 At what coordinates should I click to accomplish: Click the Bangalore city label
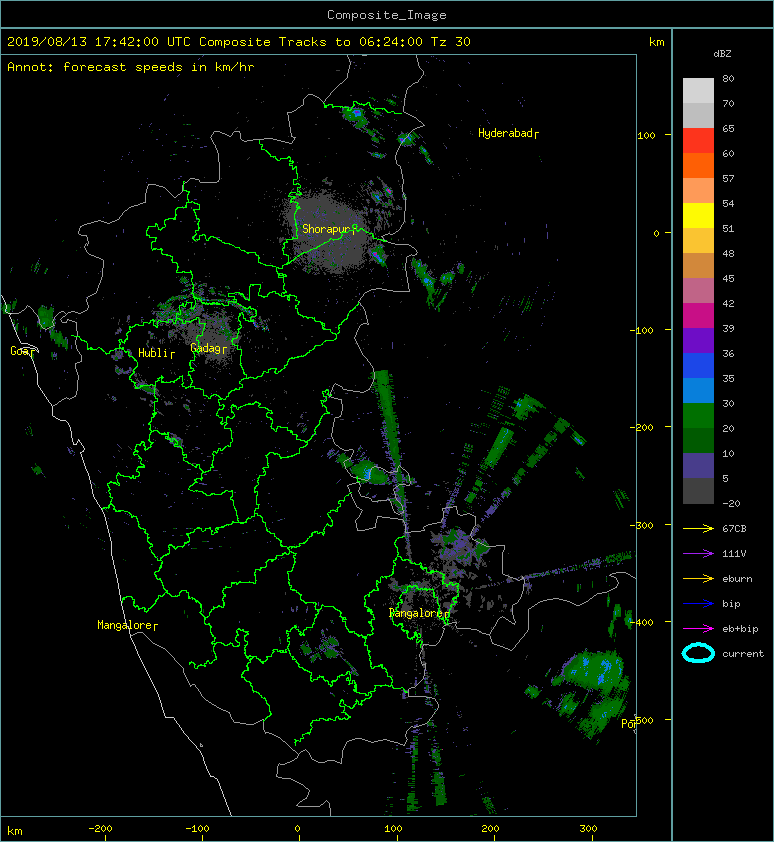click(419, 613)
